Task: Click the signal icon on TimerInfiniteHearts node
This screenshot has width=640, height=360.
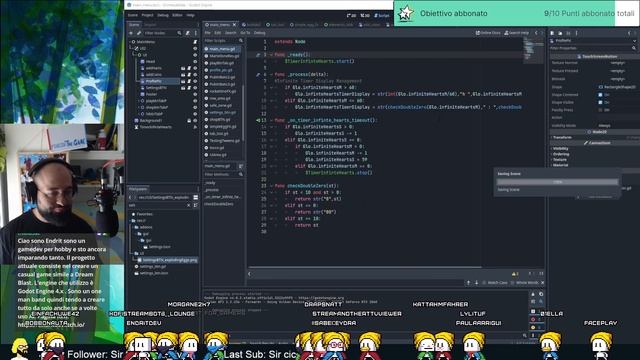Action: tap(195, 127)
